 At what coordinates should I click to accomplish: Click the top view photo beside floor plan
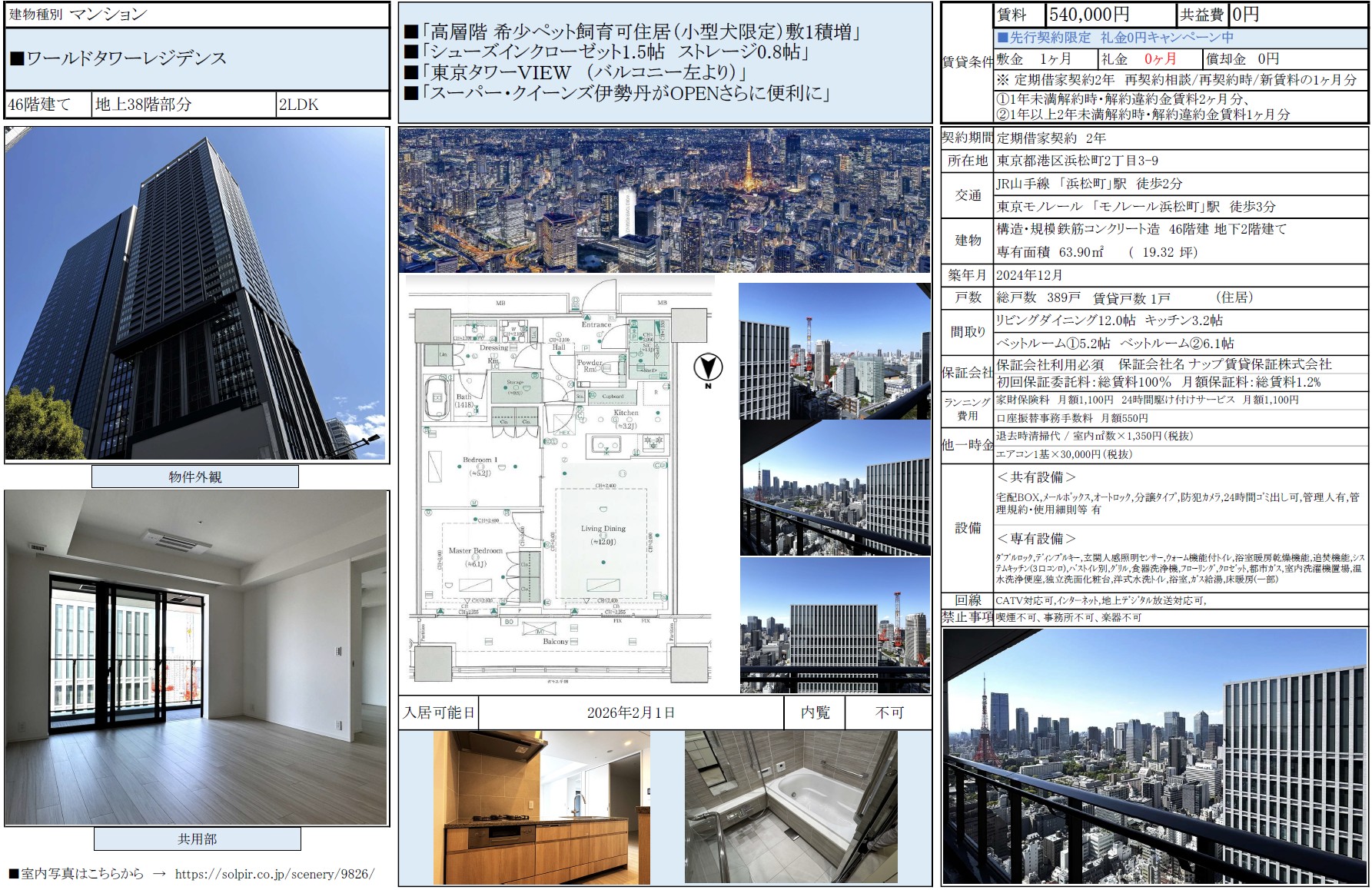pyautogui.click(x=835, y=351)
